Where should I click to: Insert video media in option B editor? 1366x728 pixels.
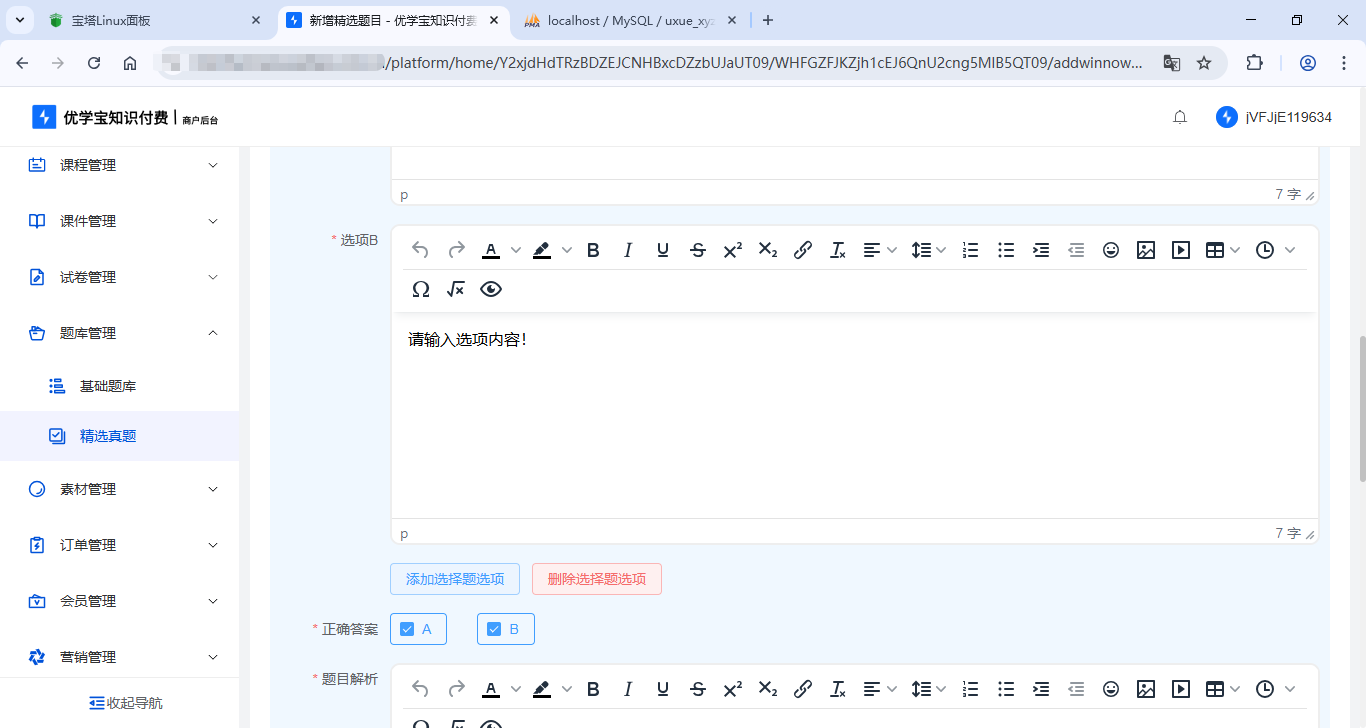click(1181, 250)
